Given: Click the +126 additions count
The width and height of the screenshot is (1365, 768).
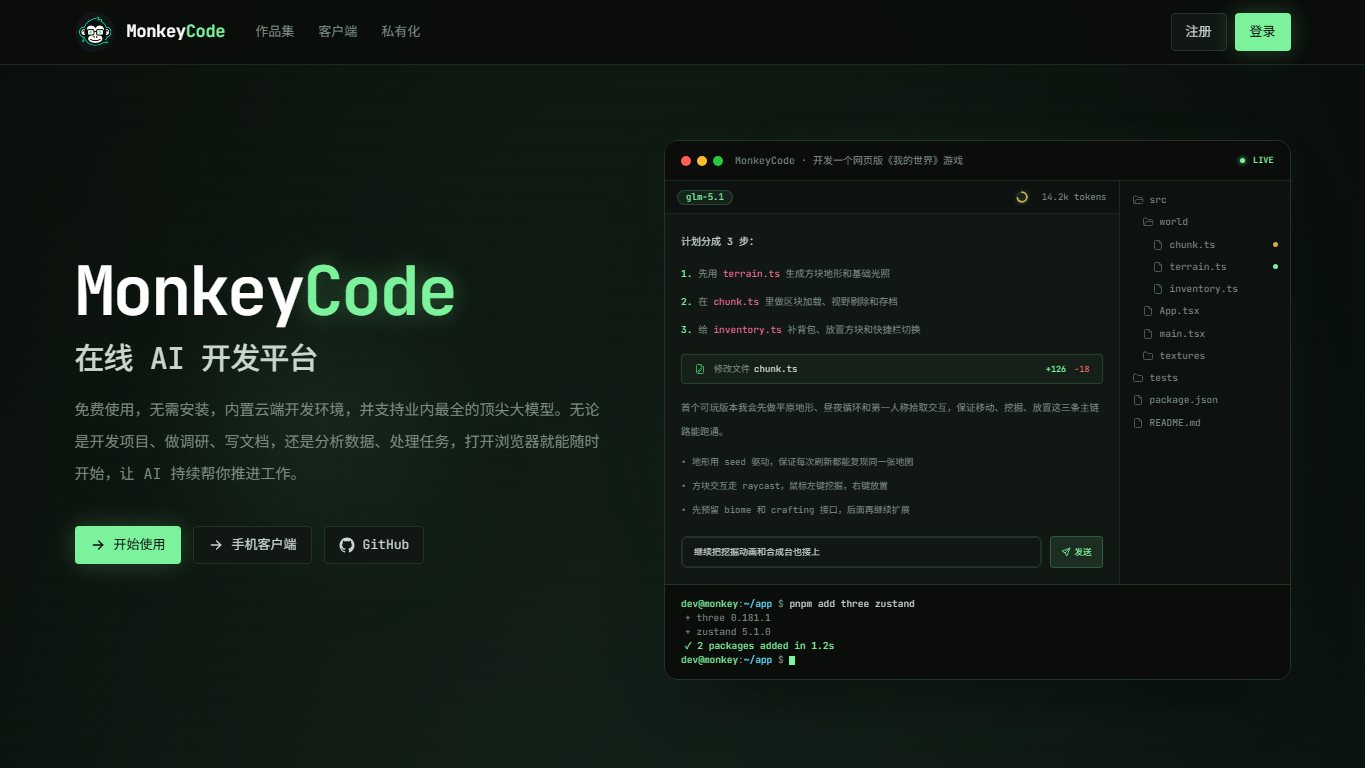Looking at the screenshot, I should pyautogui.click(x=1056, y=369).
